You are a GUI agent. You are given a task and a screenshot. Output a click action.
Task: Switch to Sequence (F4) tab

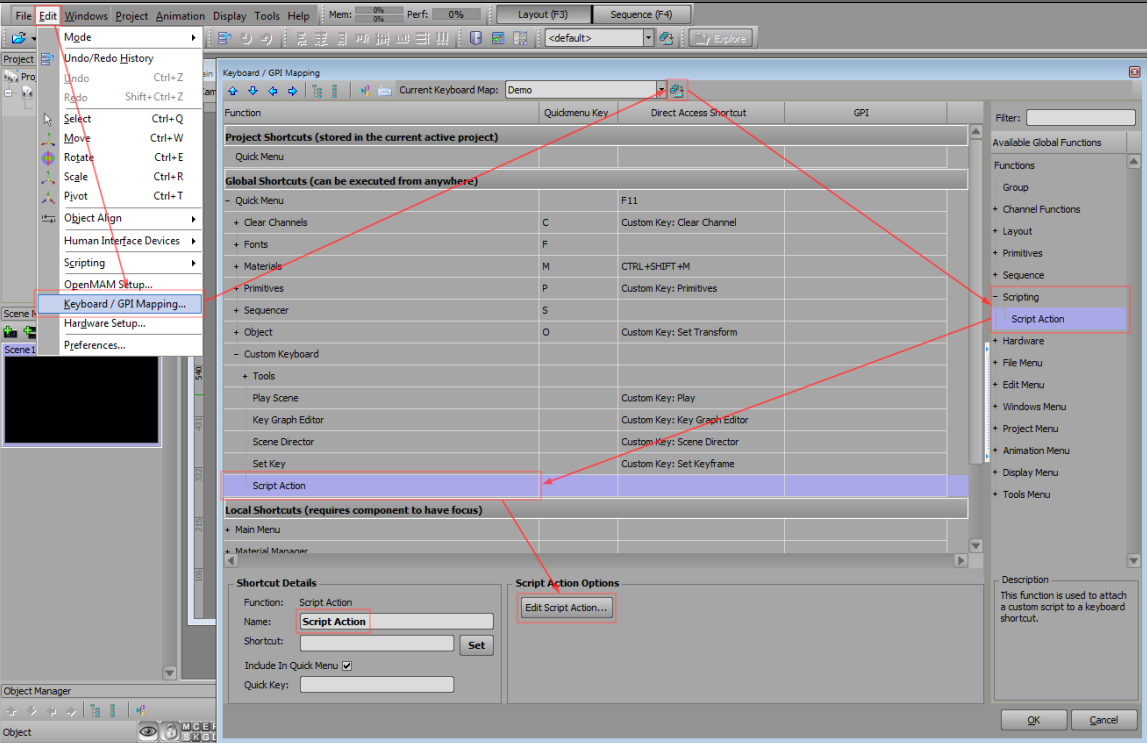(x=642, y=15)
